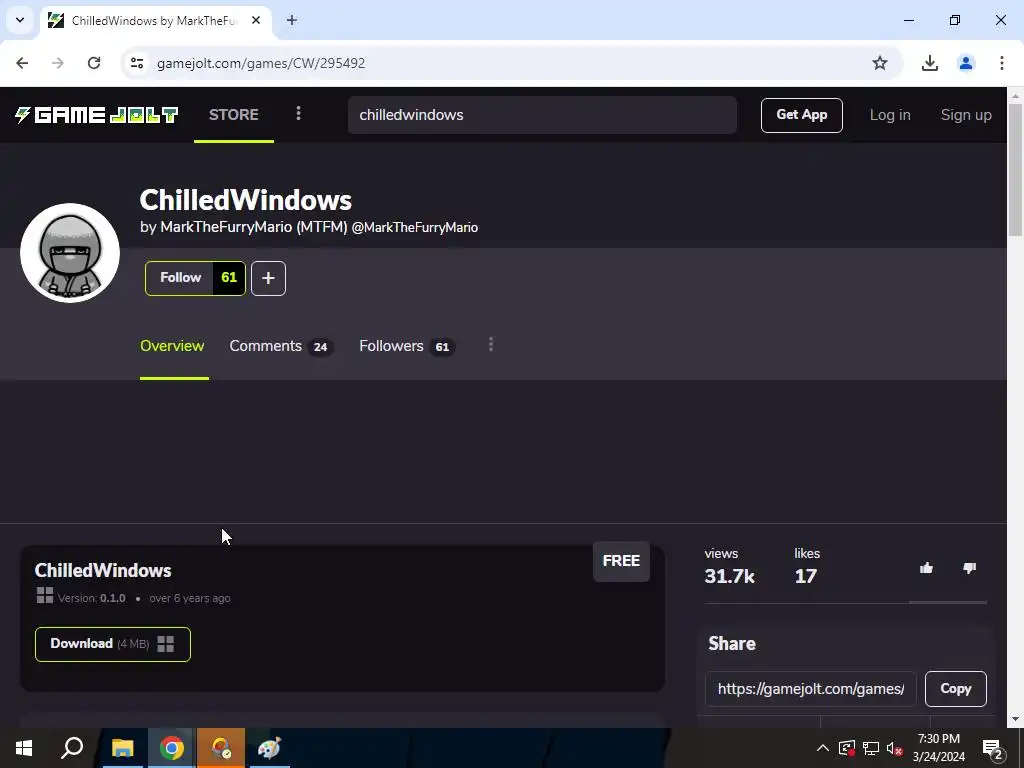Close the ChilledWindows browser tab
This screenshot has width=1024, height=768.
pyautogui.click(x=256, y=20)
